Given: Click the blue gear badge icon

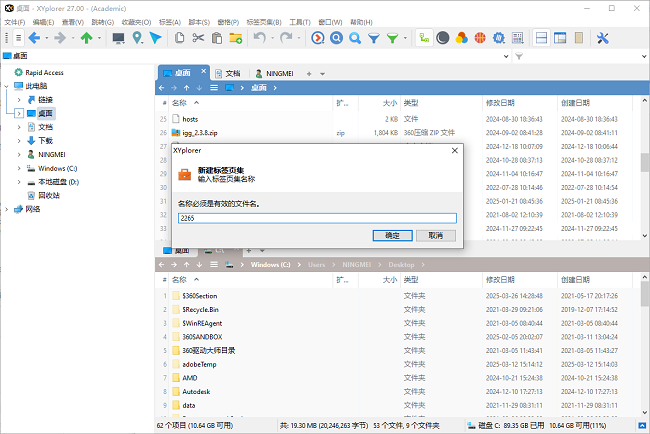Looking at the screenshot, I should (499, 38).
